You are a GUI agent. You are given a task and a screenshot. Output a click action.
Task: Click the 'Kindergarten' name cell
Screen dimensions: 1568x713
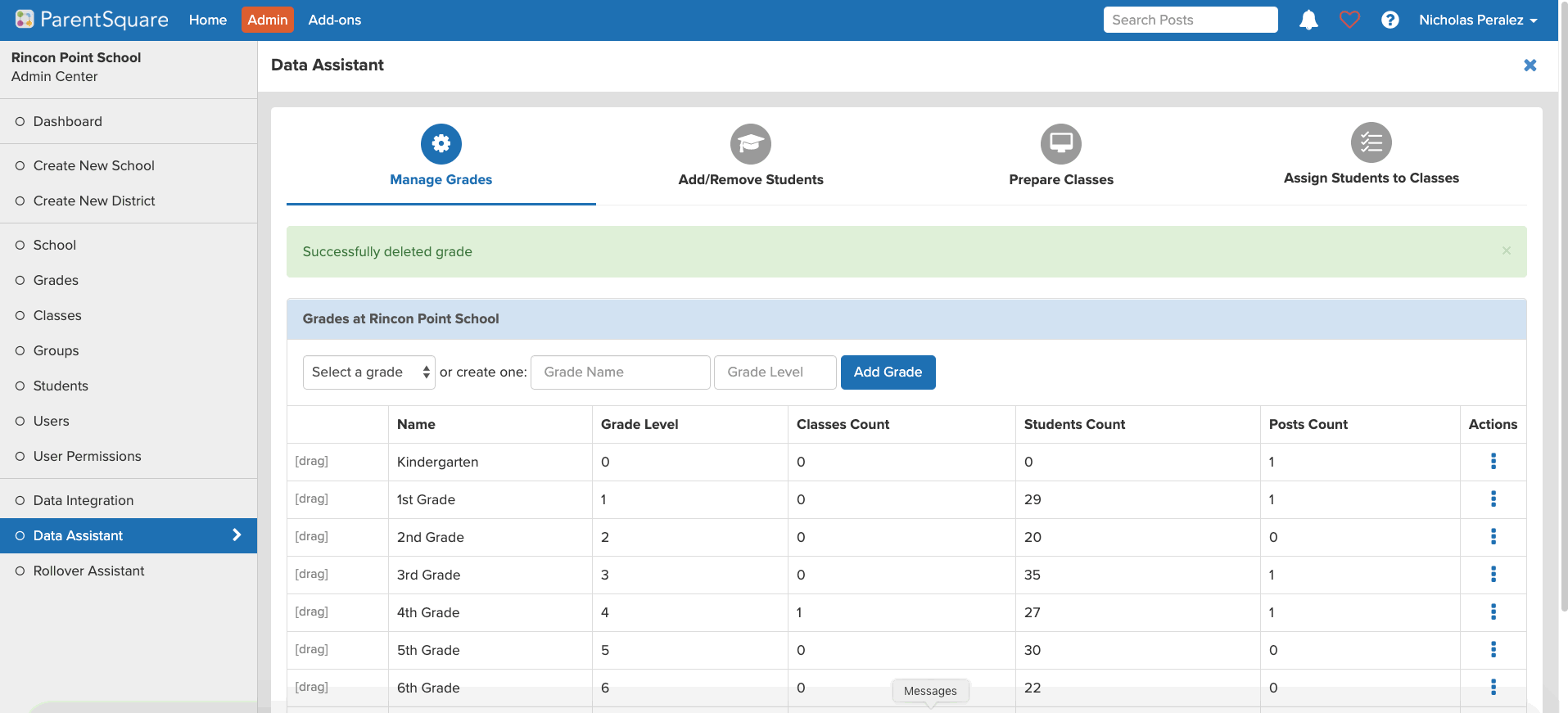click(490, 462)
